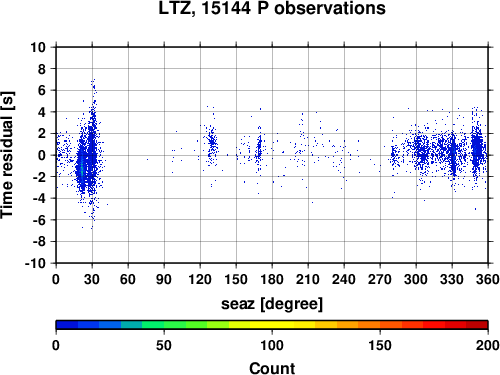Click the x-axis tick label '150'
Image resolution: width=500 pixels, height=375 pixels.
coord(236,279)
